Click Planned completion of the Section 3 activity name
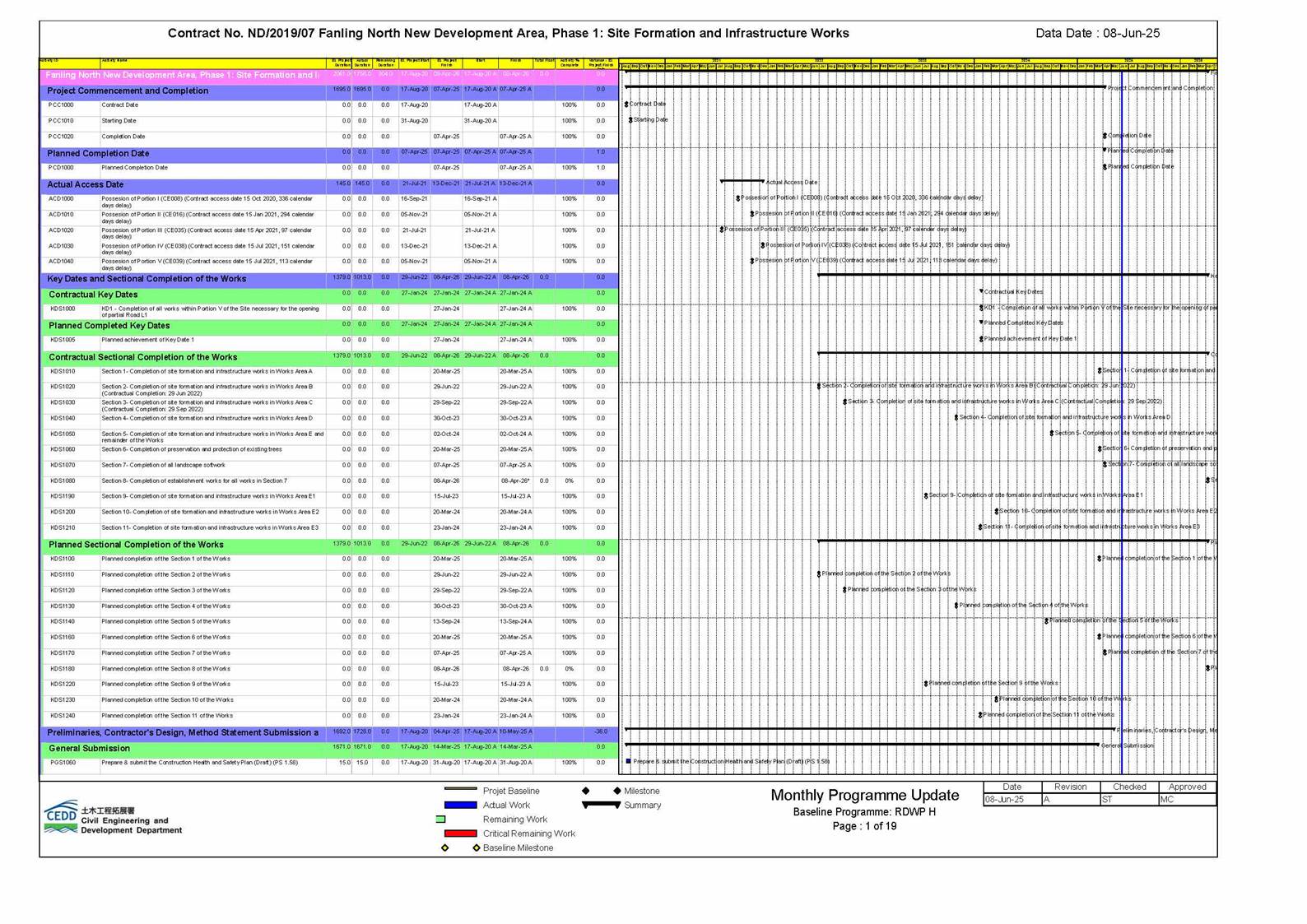Screen dimensions: 1307x924 pos(166,591)
